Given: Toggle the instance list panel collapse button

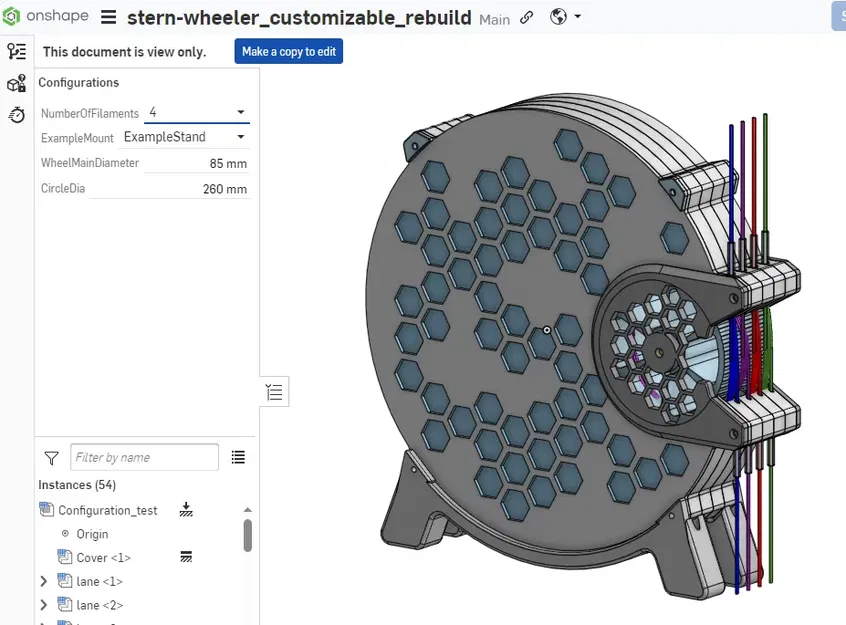Looking at the screenshot, I should (x=274, y=392).
